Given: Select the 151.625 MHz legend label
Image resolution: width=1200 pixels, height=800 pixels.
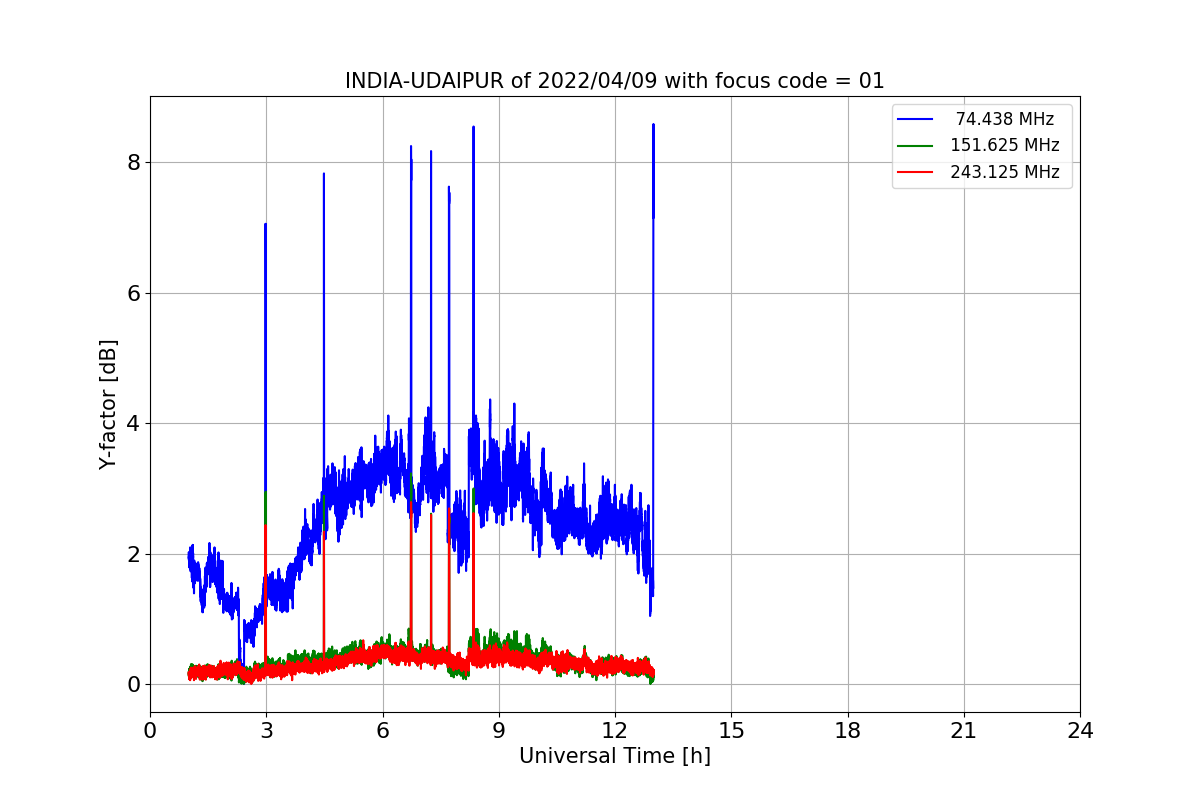Looking at the screenshot, I should pyautogui.click(x=1004, y=145).
